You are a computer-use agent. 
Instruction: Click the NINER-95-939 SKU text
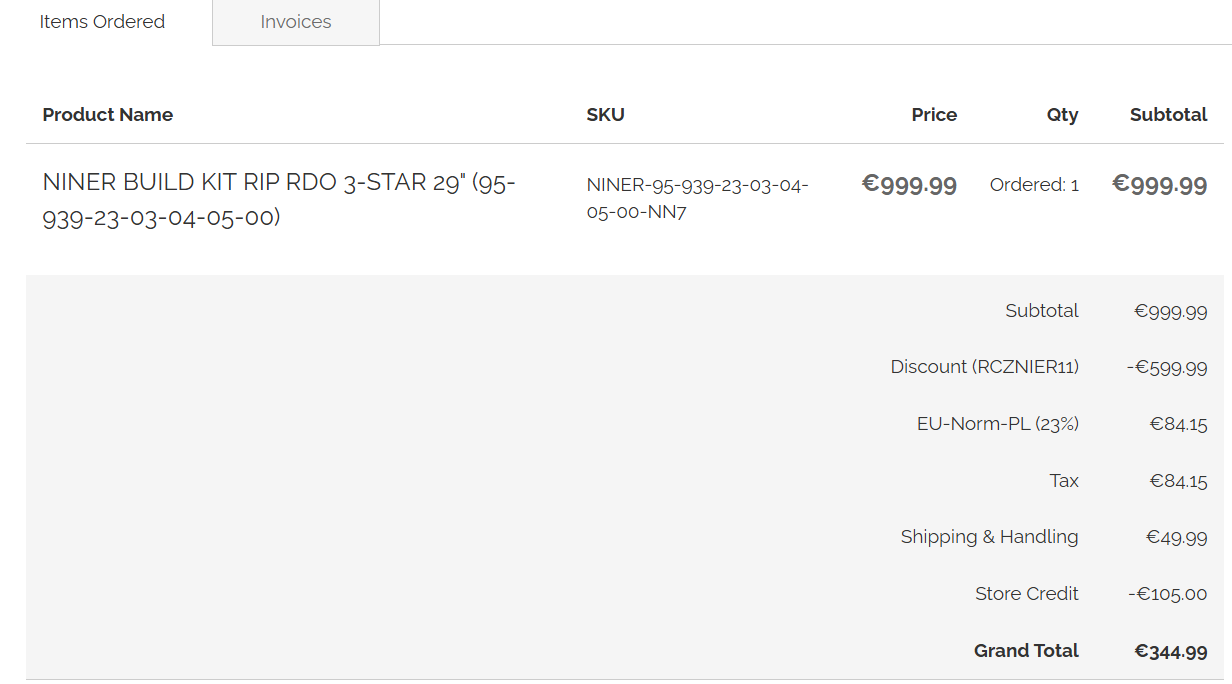pos(697,198)
